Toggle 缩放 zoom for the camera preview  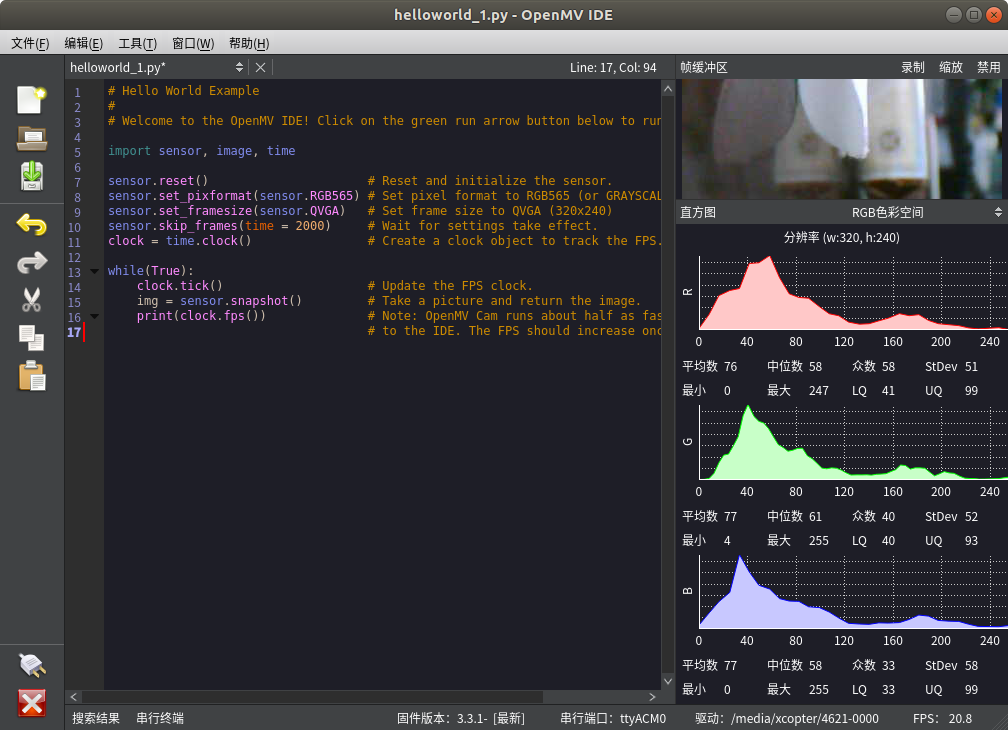951,67
